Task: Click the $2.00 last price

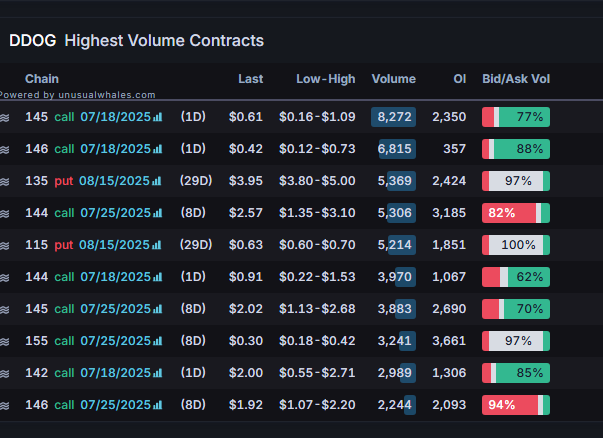Action: [246, 373]
